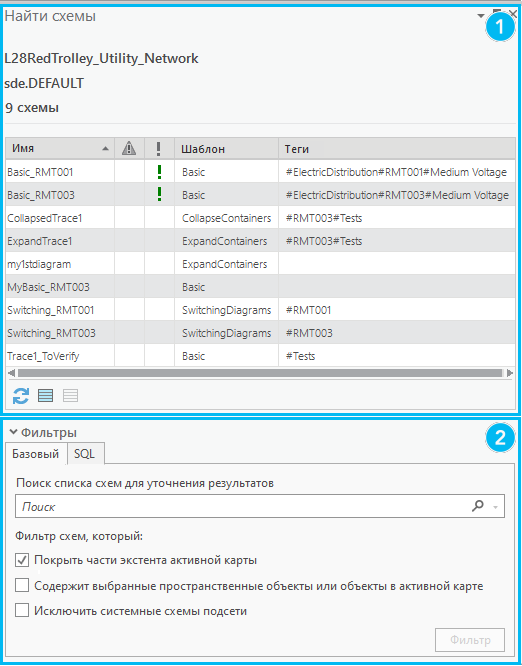Viewport: 522px width, 666px height.
Task: Click the exclamation mark column header
Action: click(x=159, y=149)
